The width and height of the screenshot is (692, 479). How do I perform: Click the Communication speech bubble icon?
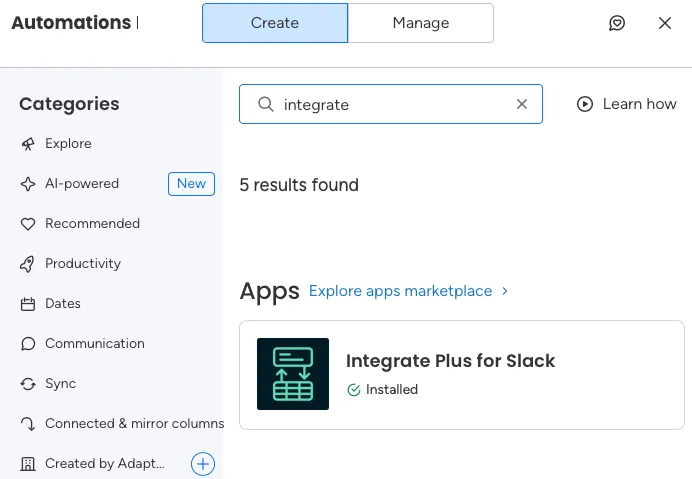tap(28, 344)
